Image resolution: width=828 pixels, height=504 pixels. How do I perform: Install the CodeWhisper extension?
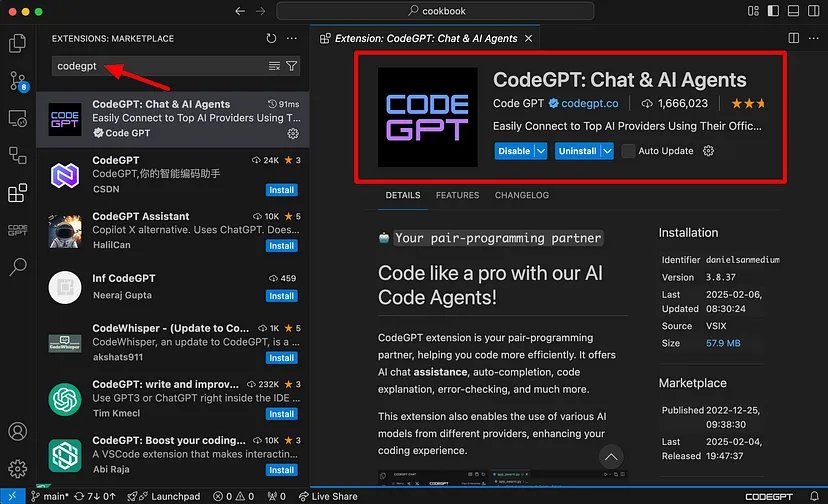pyautogui.click(x=281, y=358)
